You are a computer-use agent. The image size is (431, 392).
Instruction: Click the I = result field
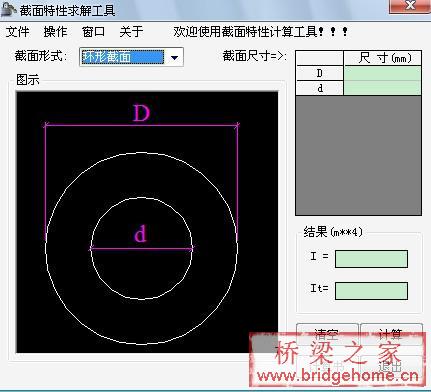371,259
